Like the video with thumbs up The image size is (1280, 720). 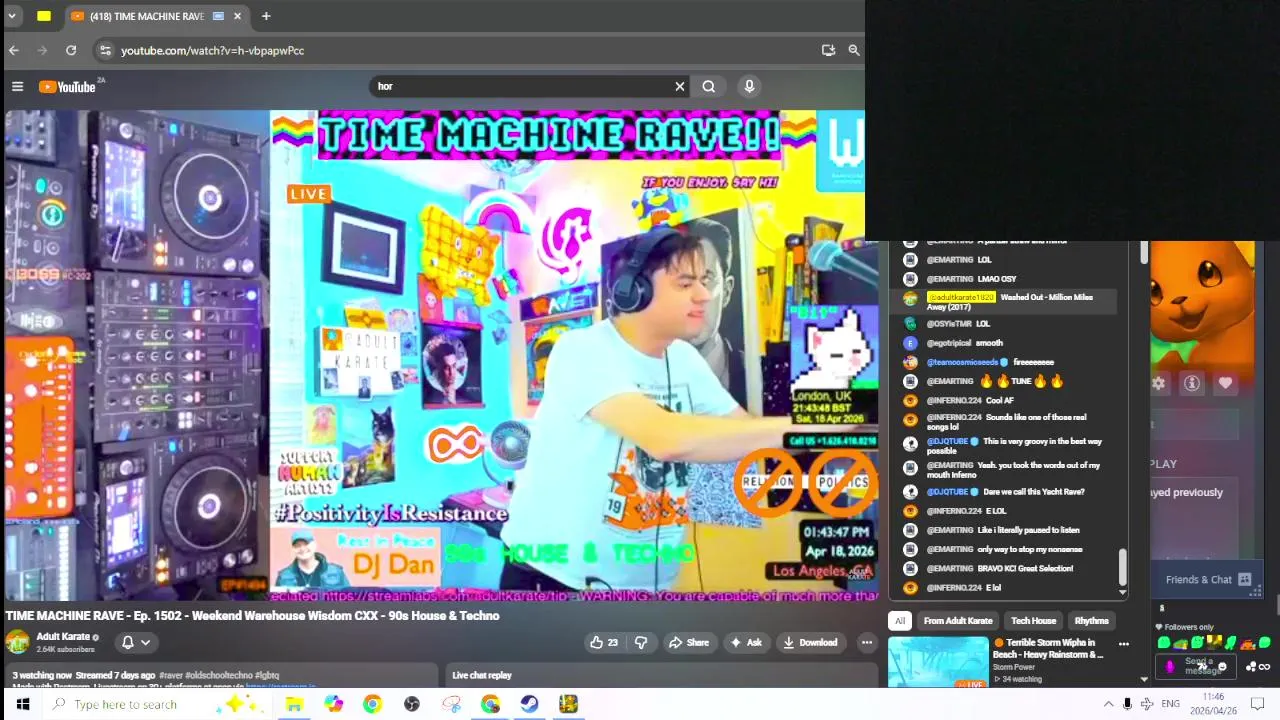click(x=604, y=642)
